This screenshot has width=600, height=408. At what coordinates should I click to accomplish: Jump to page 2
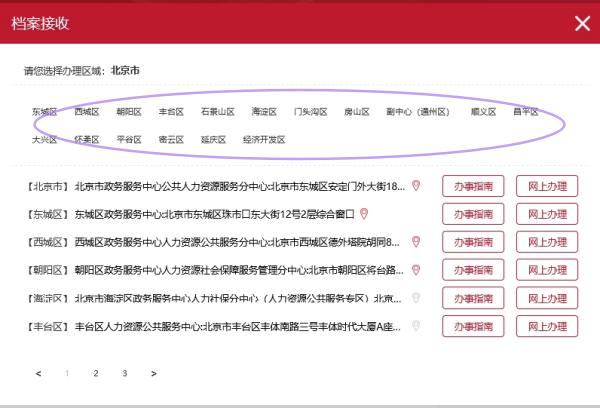point(96,373)
